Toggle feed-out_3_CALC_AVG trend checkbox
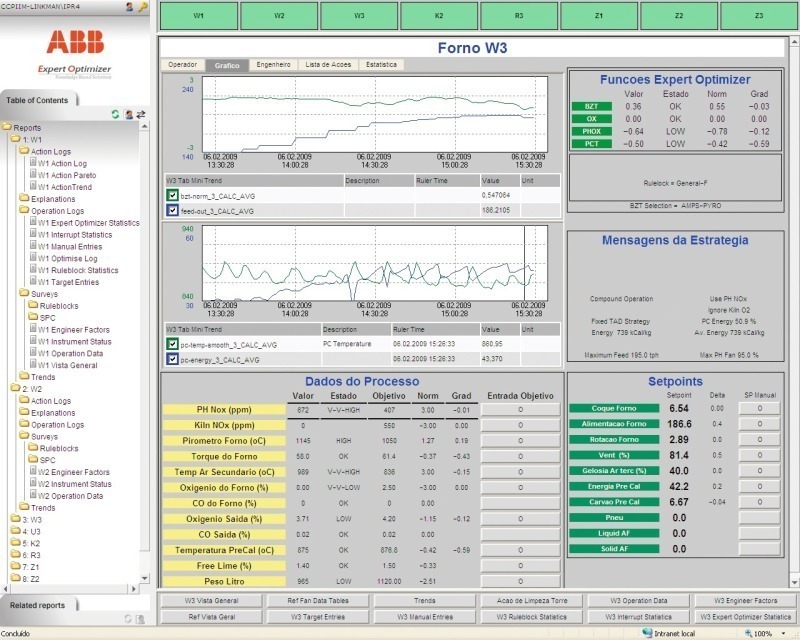Image resolution: width=800 pixels, height=640 pixels. (x=172, y=210)
